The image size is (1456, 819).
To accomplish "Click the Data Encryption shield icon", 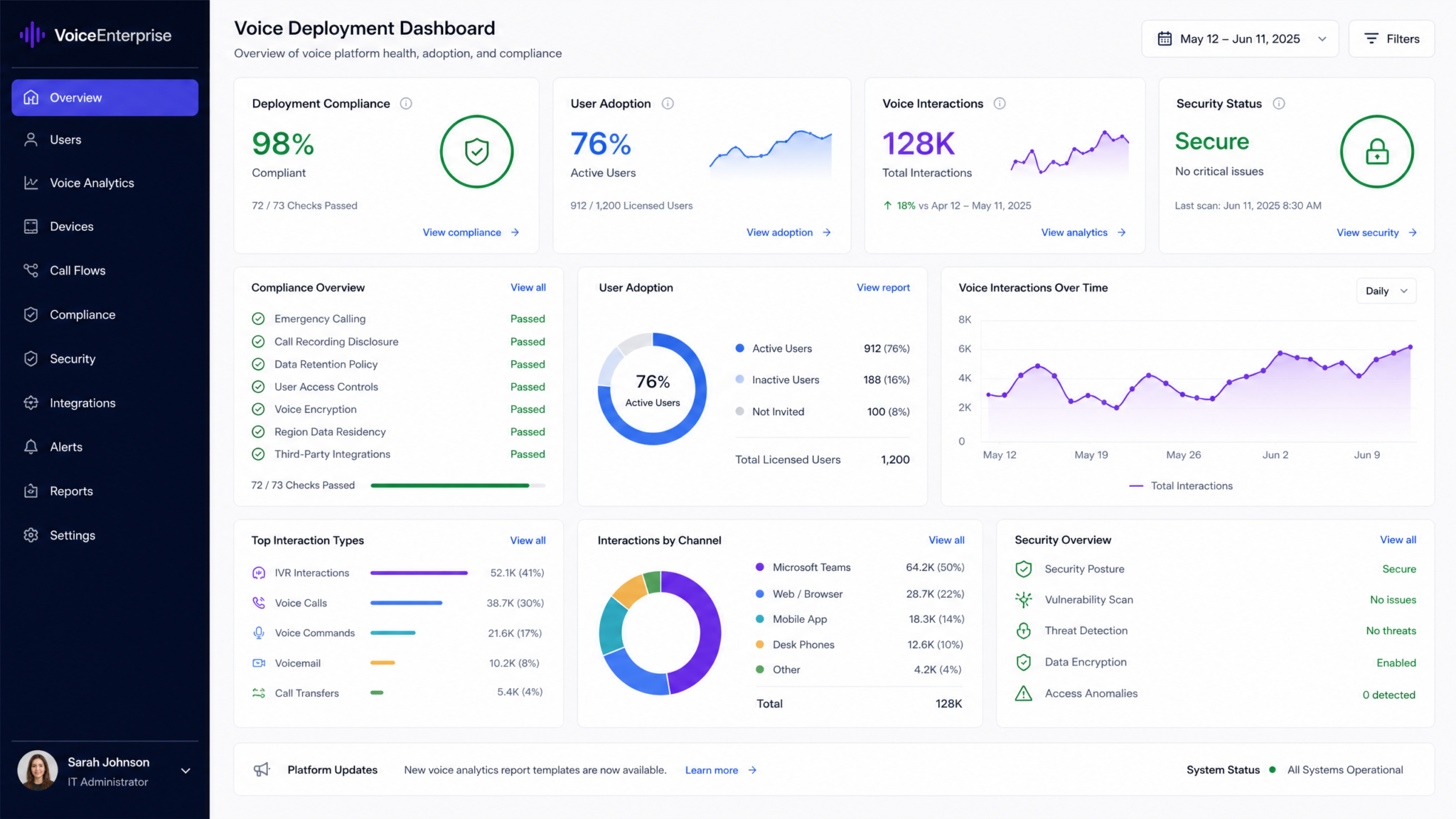I will point(1024,663).
